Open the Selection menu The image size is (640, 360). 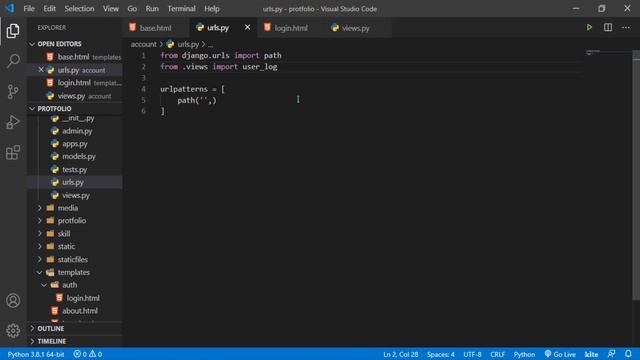(79, 9)
